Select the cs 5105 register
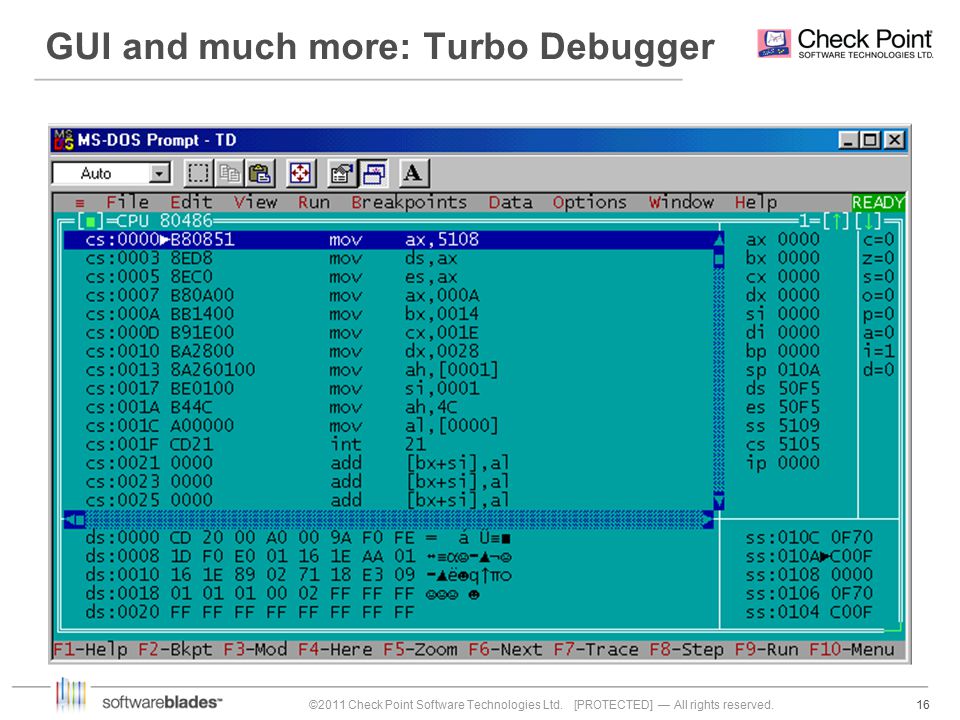 pyautogui.click(x=782, y=444)
